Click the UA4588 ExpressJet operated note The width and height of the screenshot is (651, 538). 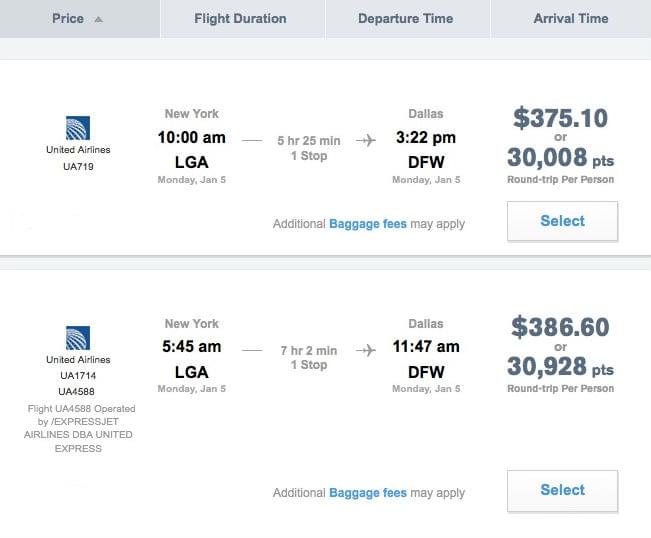[78, 428]
